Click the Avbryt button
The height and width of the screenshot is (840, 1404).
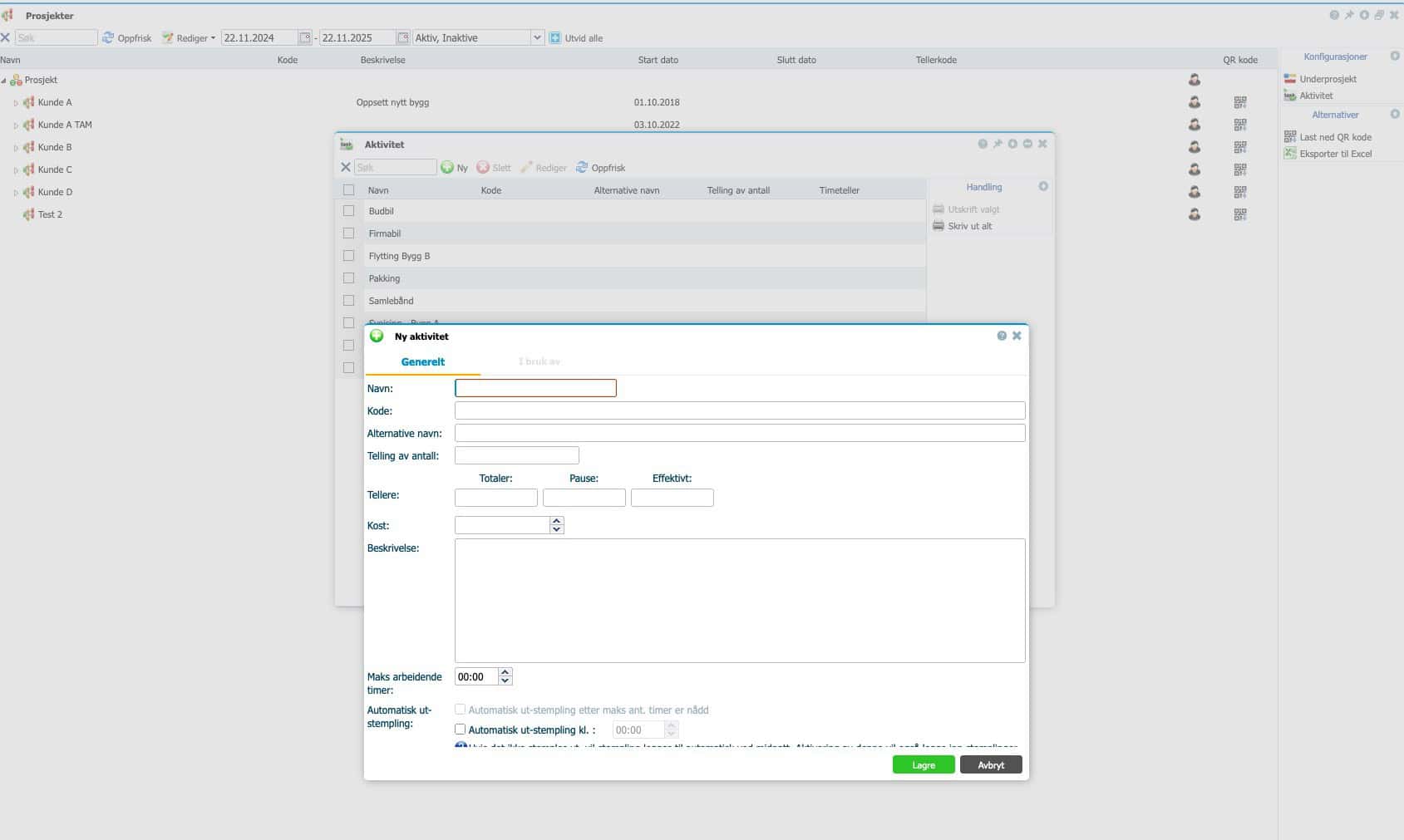tap(991, 765)
